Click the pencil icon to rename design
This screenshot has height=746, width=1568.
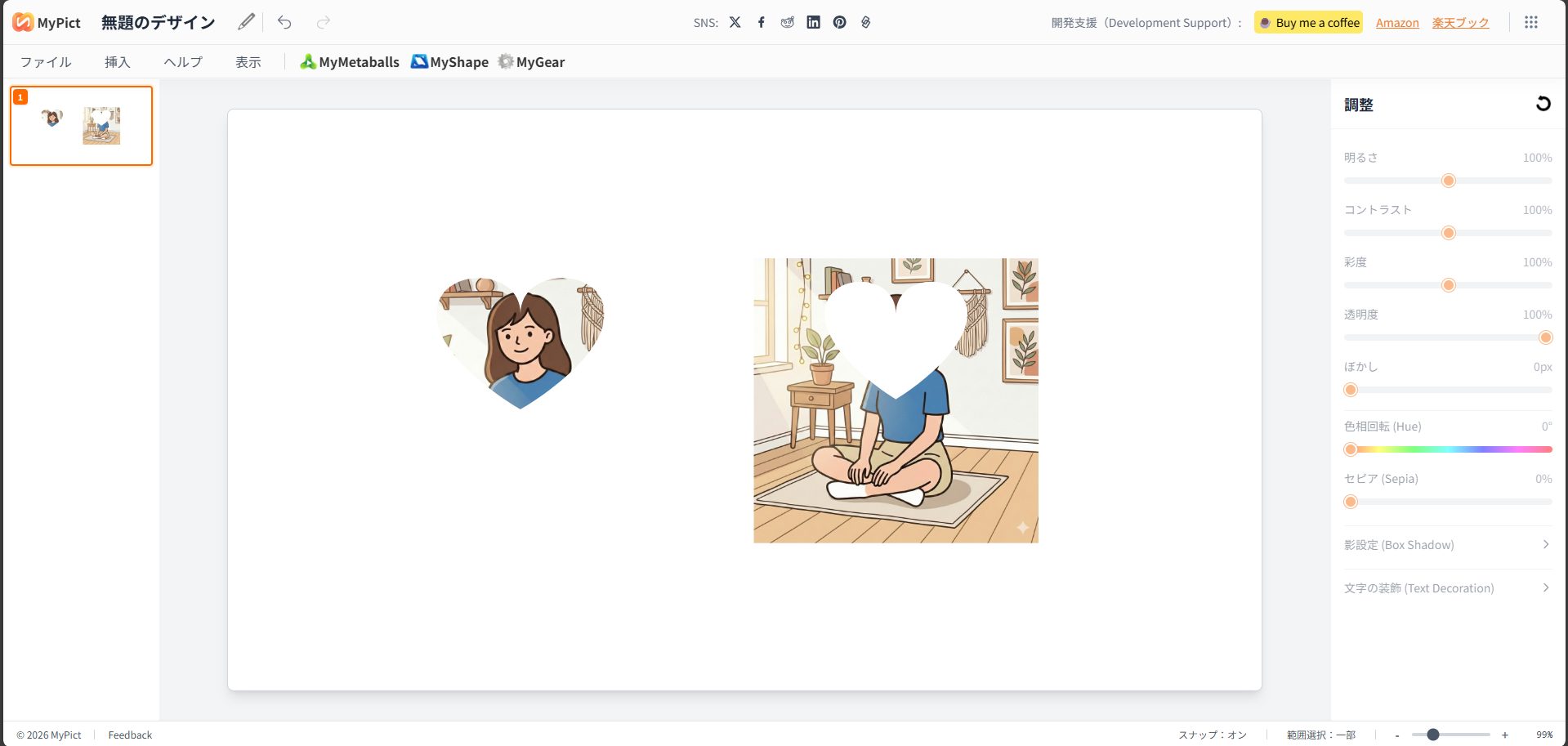pyautogui.click(x=246, y=22)
